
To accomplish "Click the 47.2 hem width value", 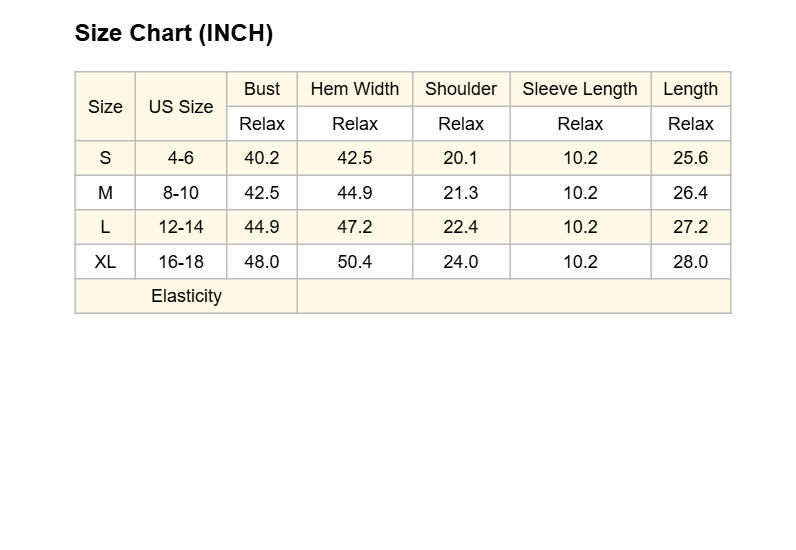I will coord(355,227).
